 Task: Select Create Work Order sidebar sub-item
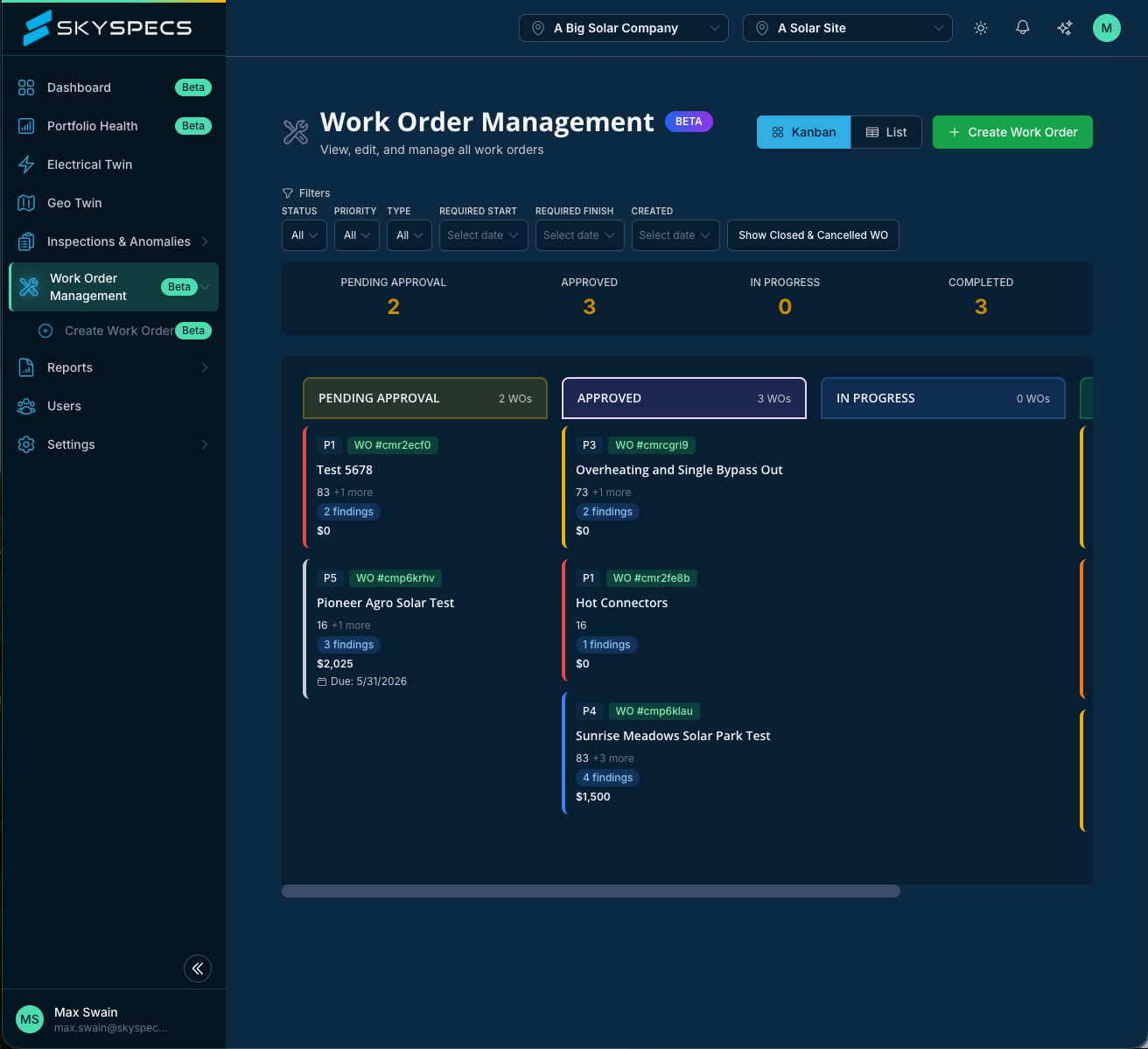pos(125,331)
